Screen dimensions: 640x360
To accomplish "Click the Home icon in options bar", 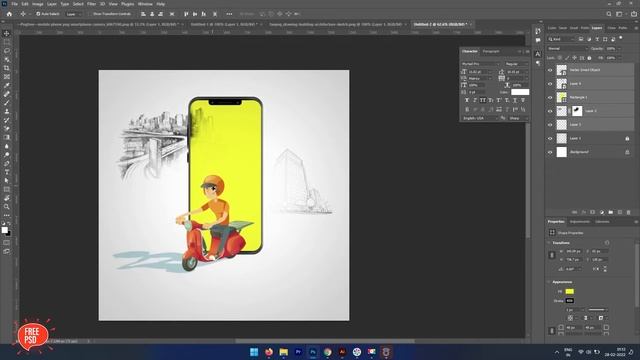I will [9, 14].
